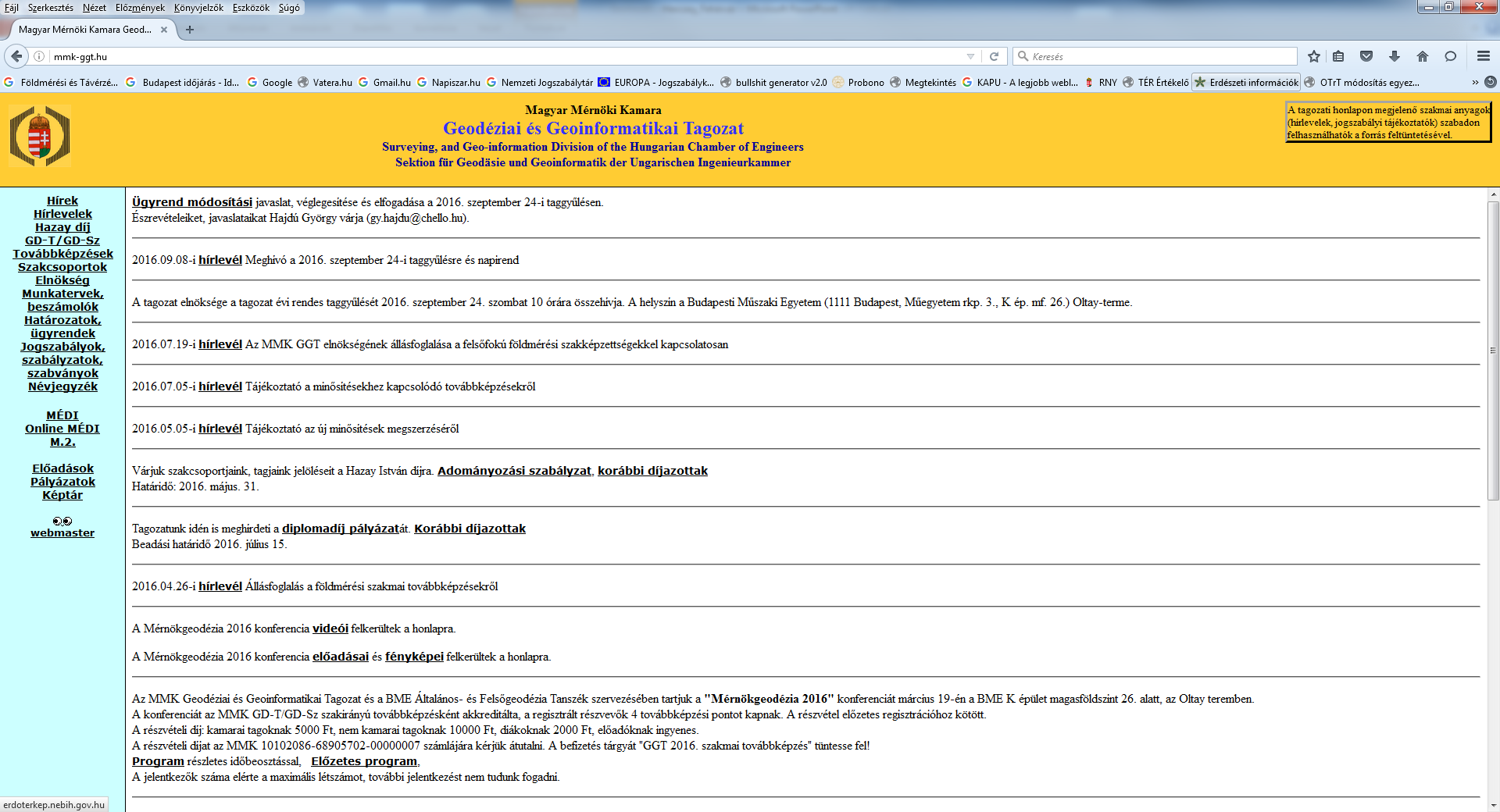Open the Fájl menu

point(12,7)
